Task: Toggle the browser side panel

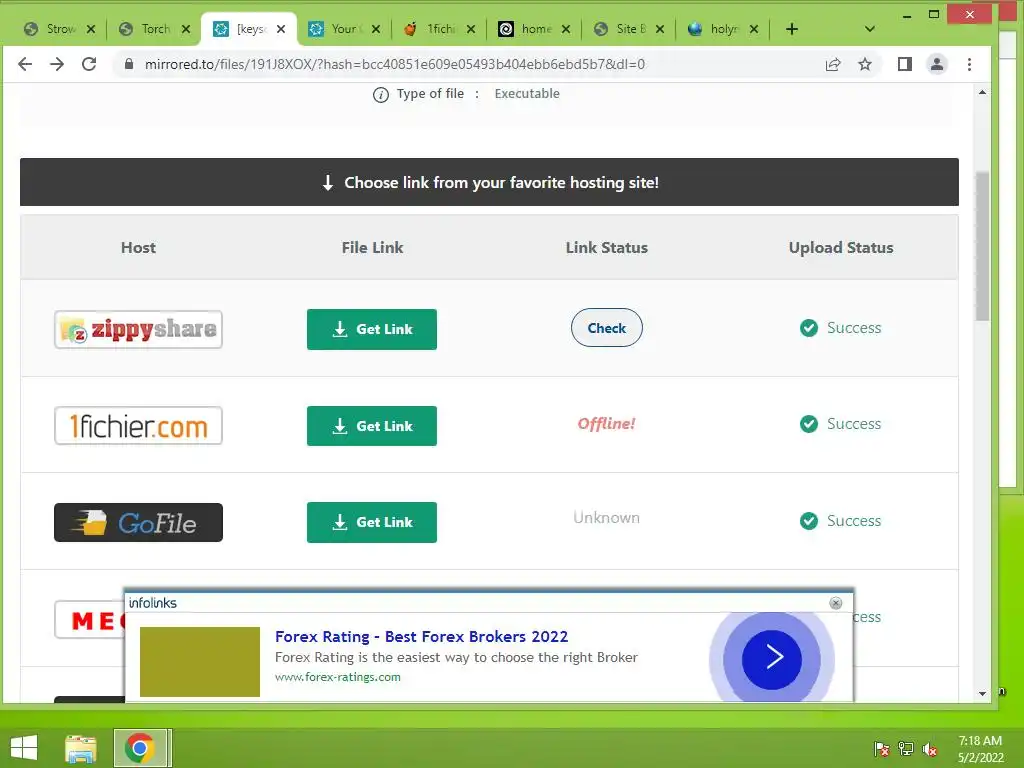Action: coord(904,64)
